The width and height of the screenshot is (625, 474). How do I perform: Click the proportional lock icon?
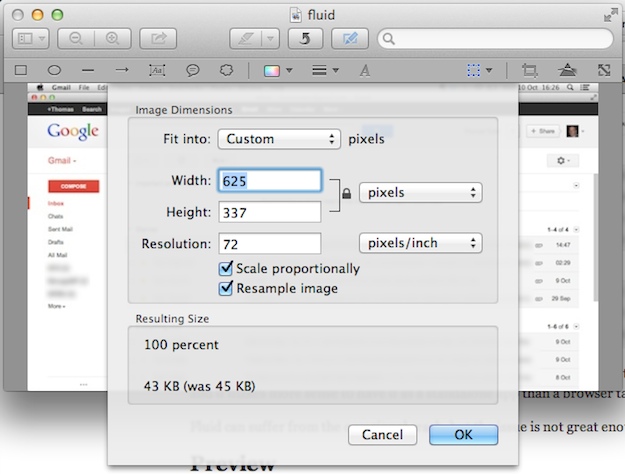(346, 194)
